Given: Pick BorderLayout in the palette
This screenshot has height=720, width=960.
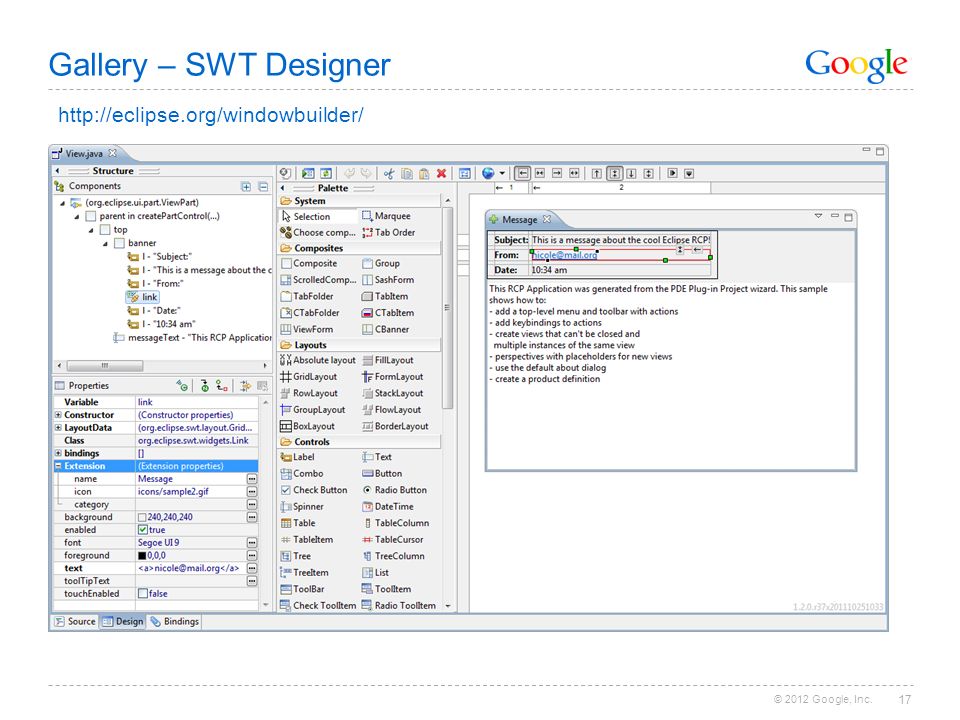Looking at the screenshot, I should pyautogui.click(x=395, y=427).
